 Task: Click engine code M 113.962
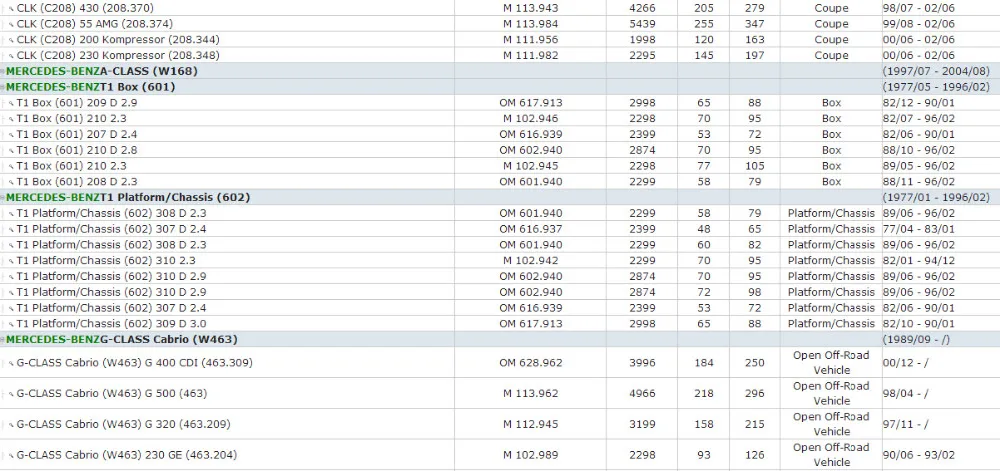click(x=531, y=394)
